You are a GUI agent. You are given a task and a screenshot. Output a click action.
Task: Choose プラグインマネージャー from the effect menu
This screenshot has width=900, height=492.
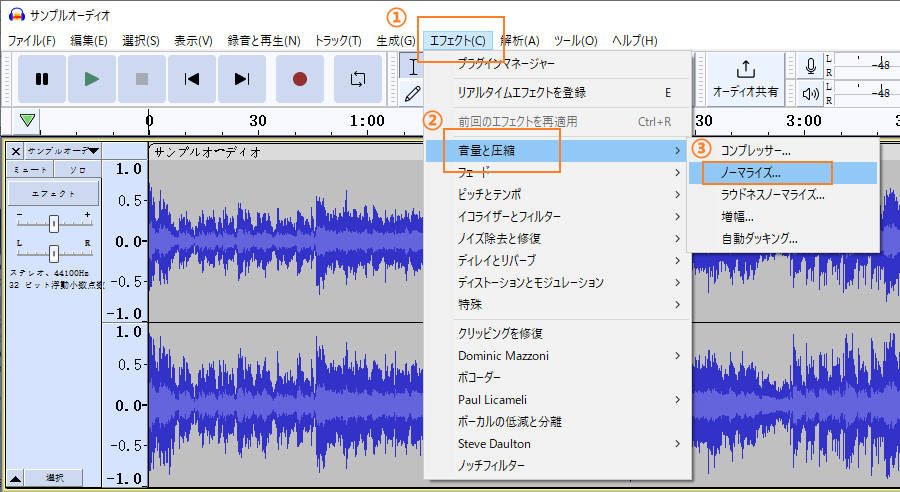[557, 64]
